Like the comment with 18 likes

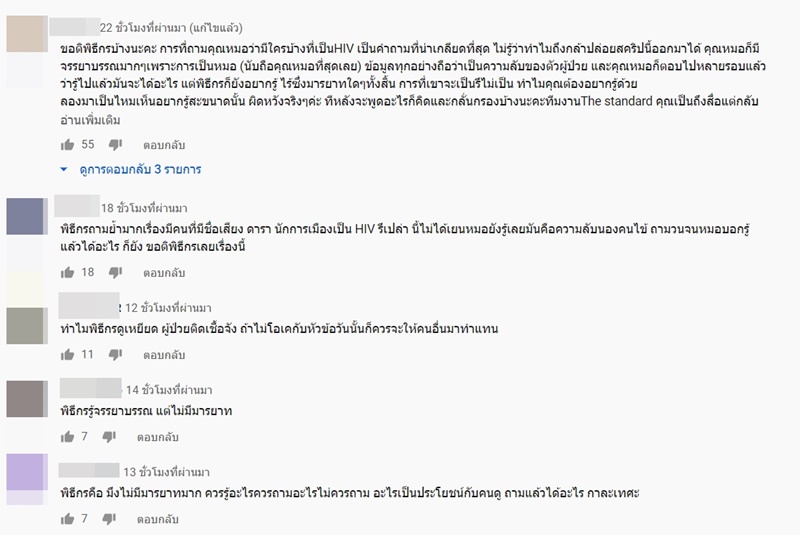67,272
